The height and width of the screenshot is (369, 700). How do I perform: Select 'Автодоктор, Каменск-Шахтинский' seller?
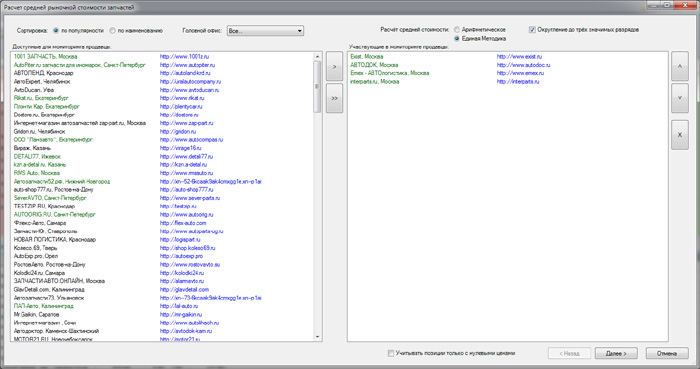coord(56,331)
